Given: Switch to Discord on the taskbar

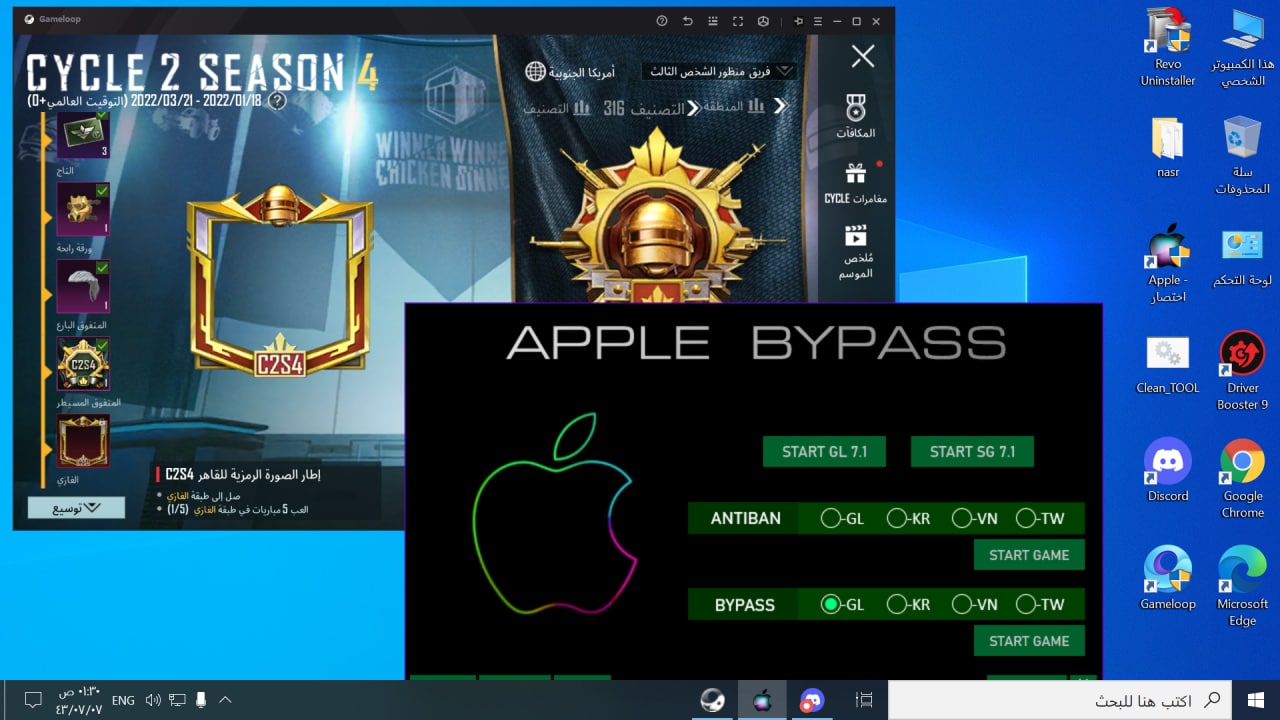Looking at the screenshot, I should (x=812, y=700).
